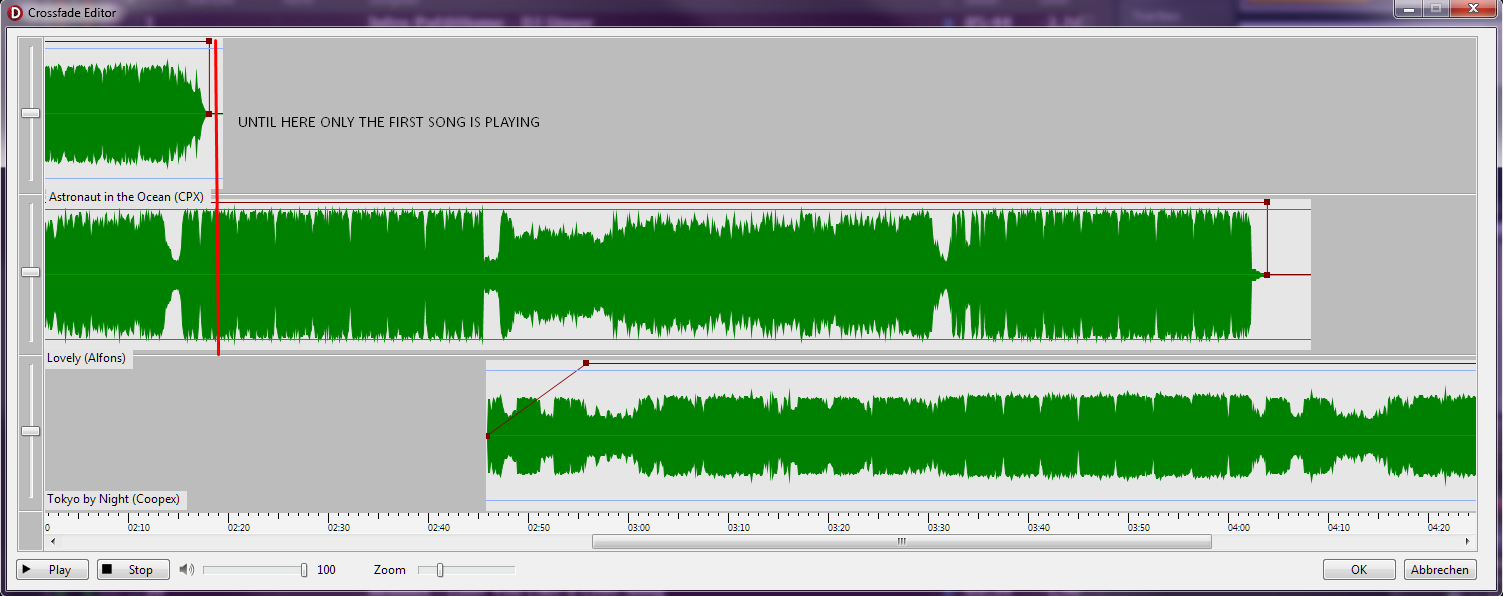Click the Crossfade Editor app icon in title bar
1503x596 pixels.
point(15,13)
